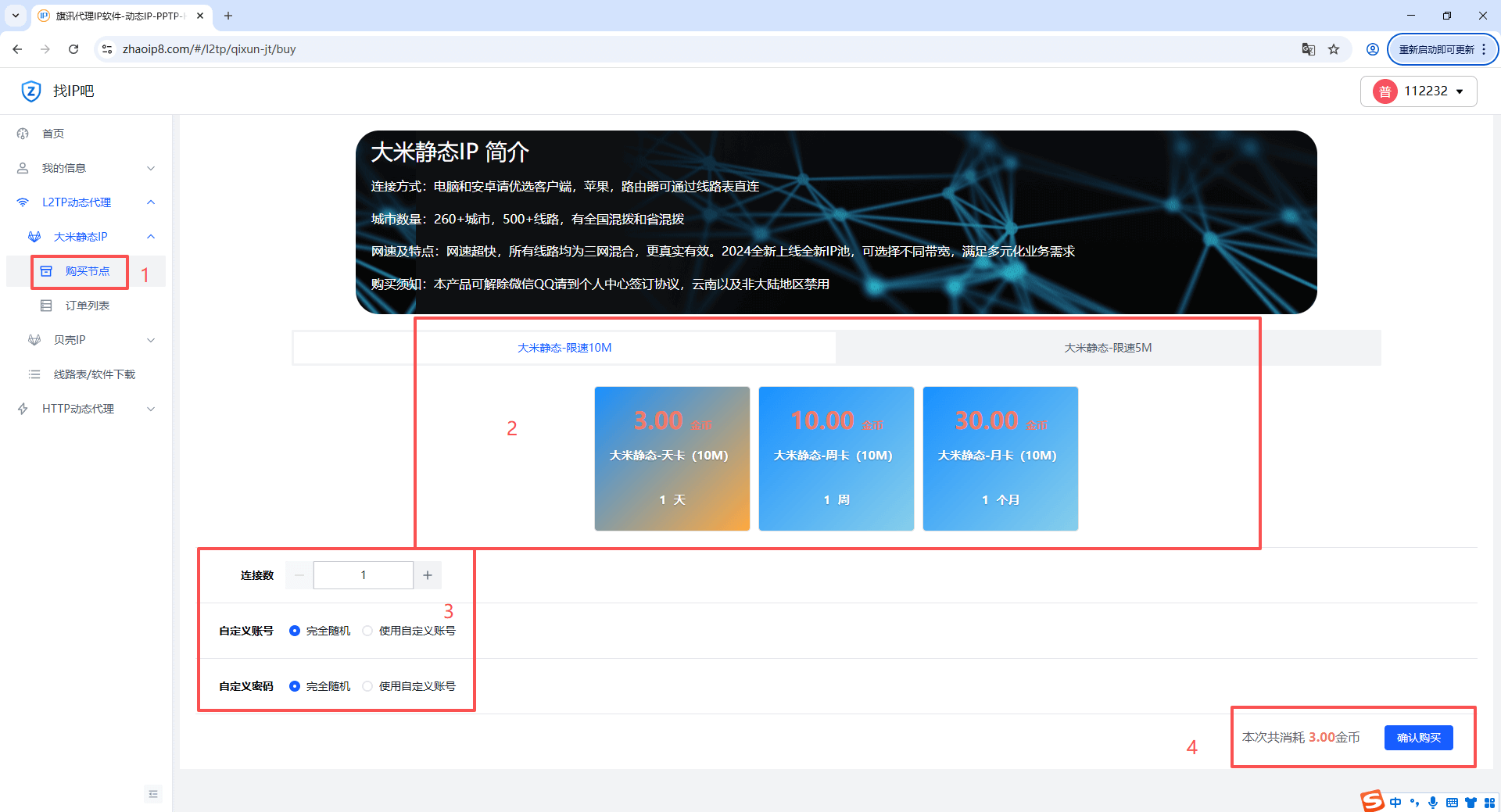Click the 连接数 number input field
The height and width of the screenshot is (812, 1501).
pos(364,575)
